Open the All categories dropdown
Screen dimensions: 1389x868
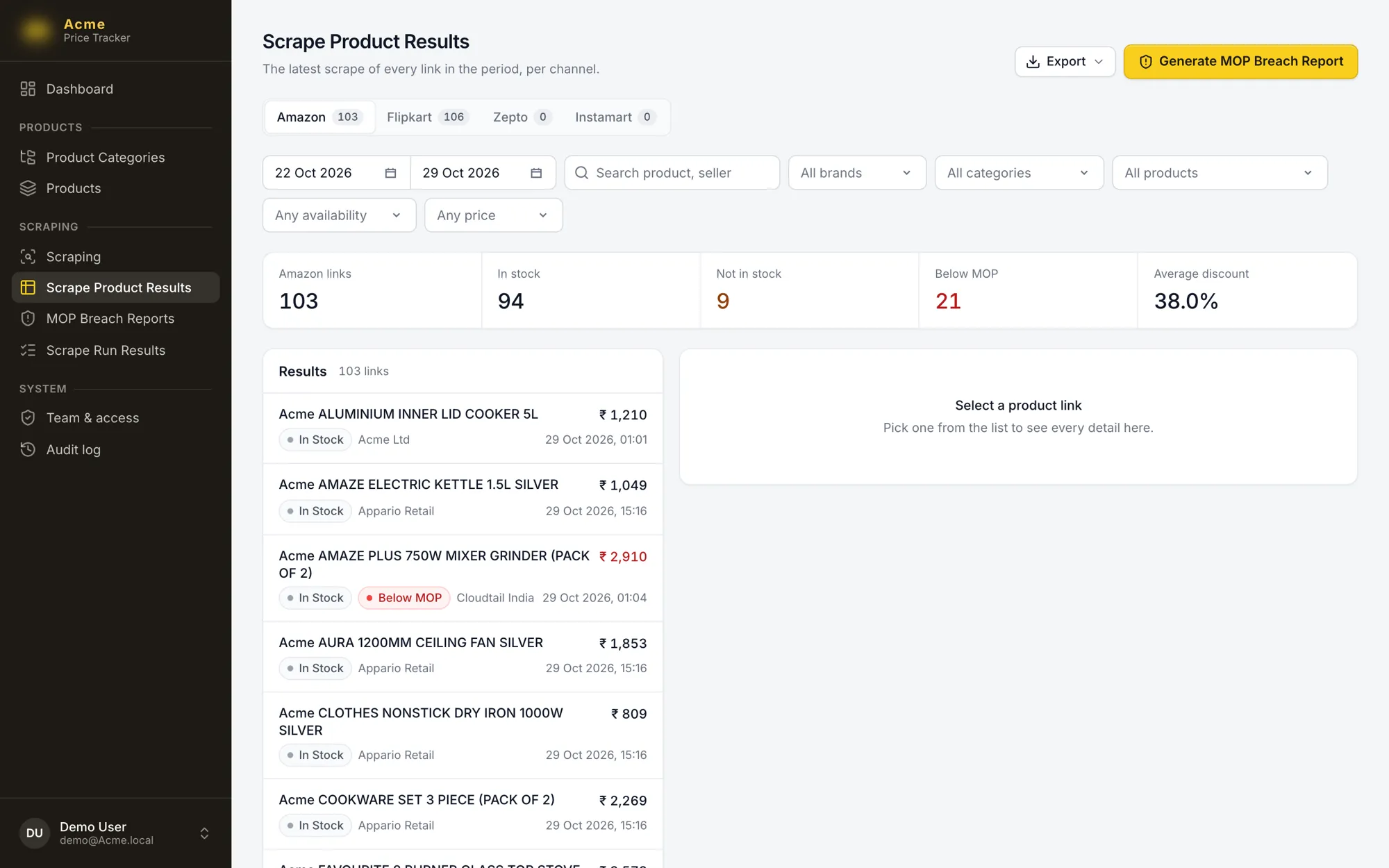(1019, 173)
